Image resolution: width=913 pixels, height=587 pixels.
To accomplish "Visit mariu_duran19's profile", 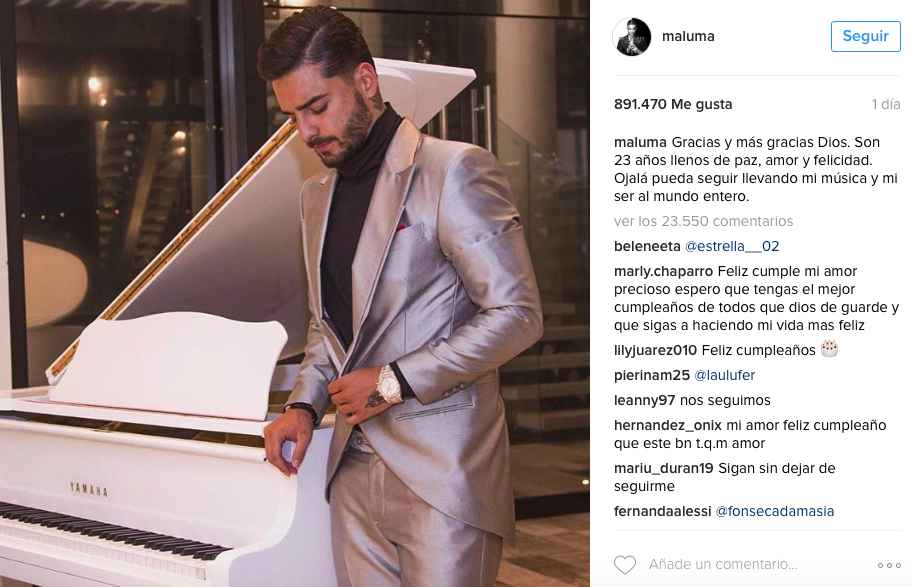I will coord(664,468).
